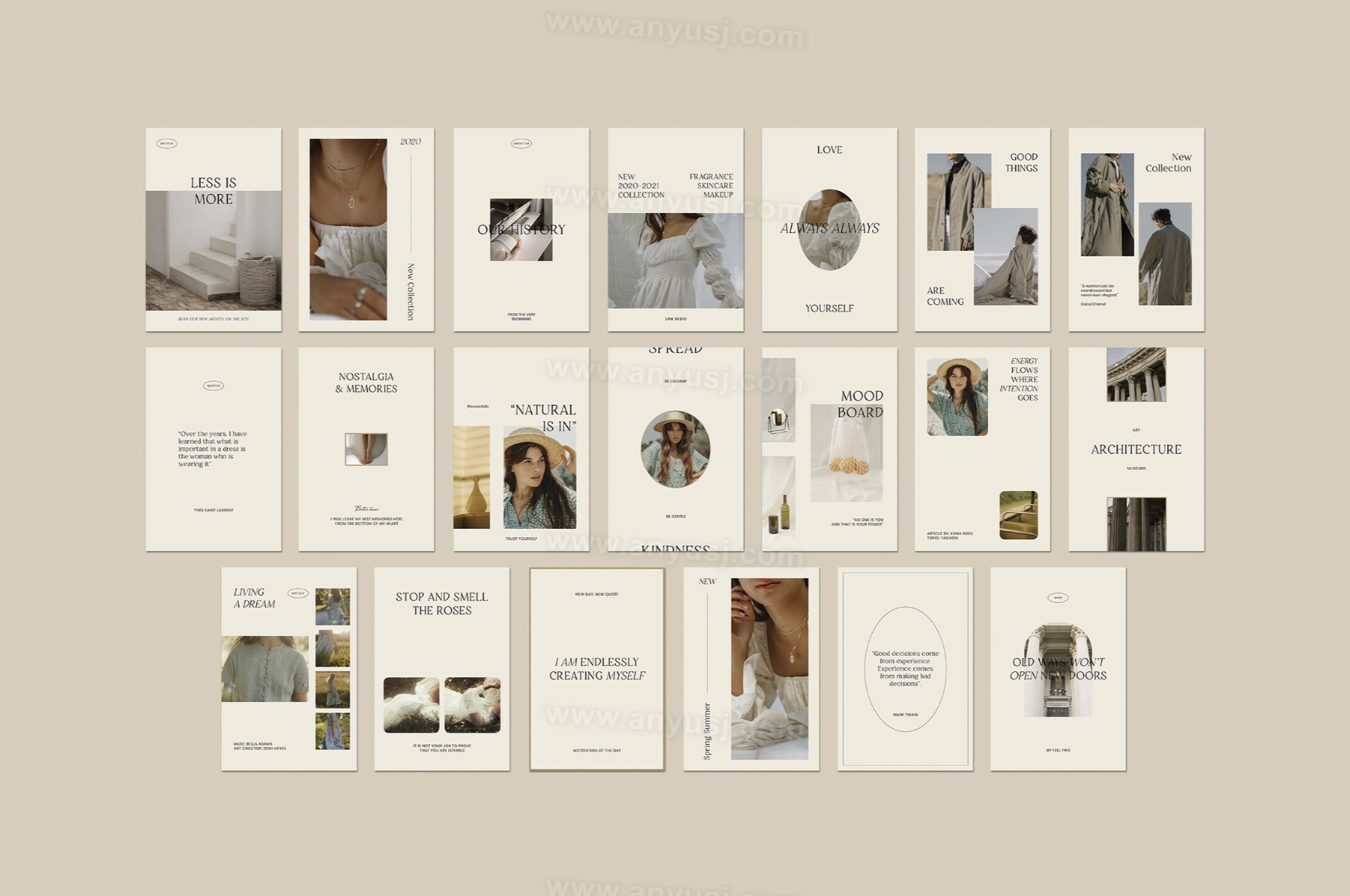Open 'Old Ways Won't Open New Doors' card
Screen dimensions: 1350x896
click(x=1058, y=669)
